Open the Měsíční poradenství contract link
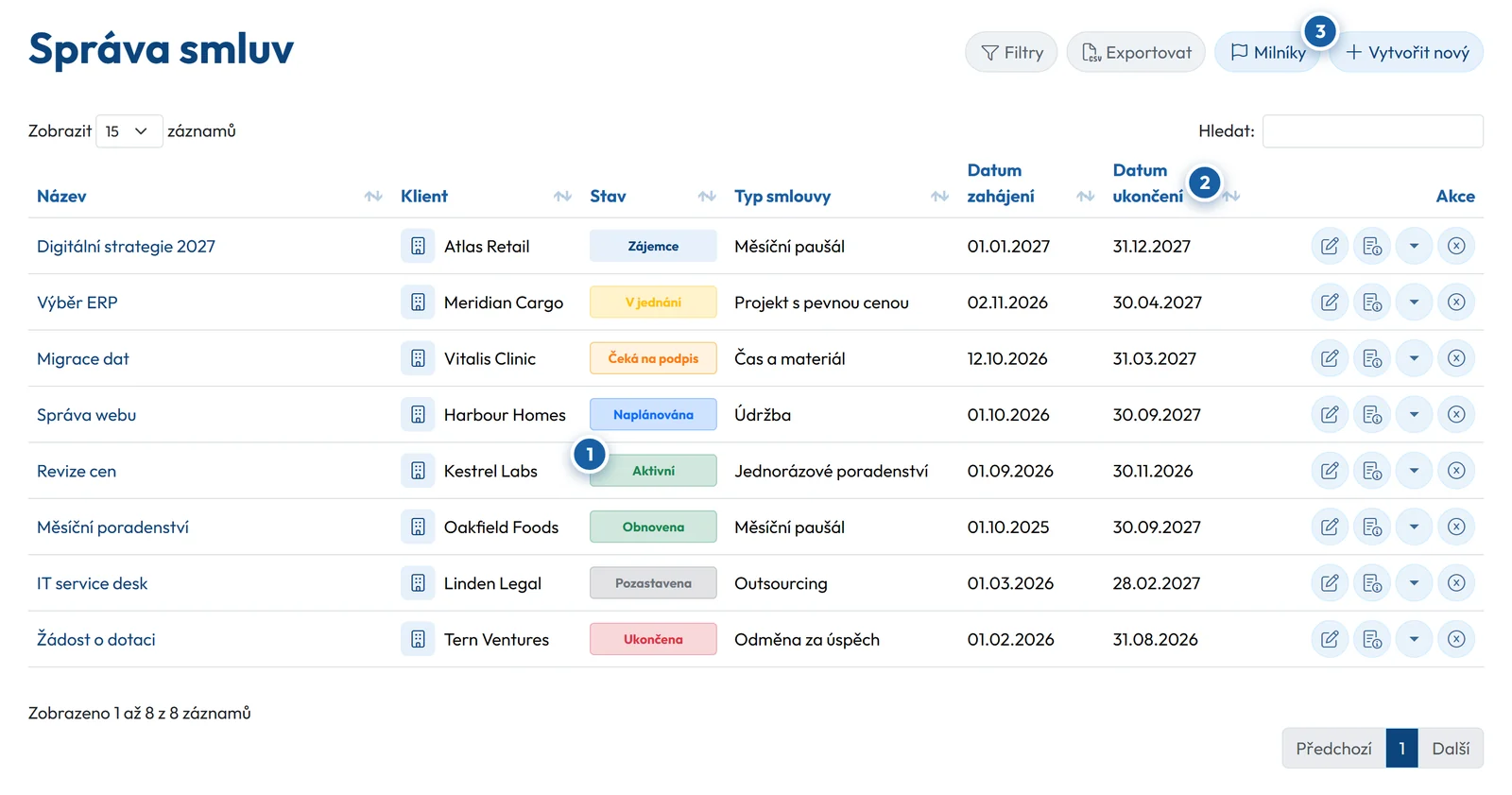 pos(112,527)
